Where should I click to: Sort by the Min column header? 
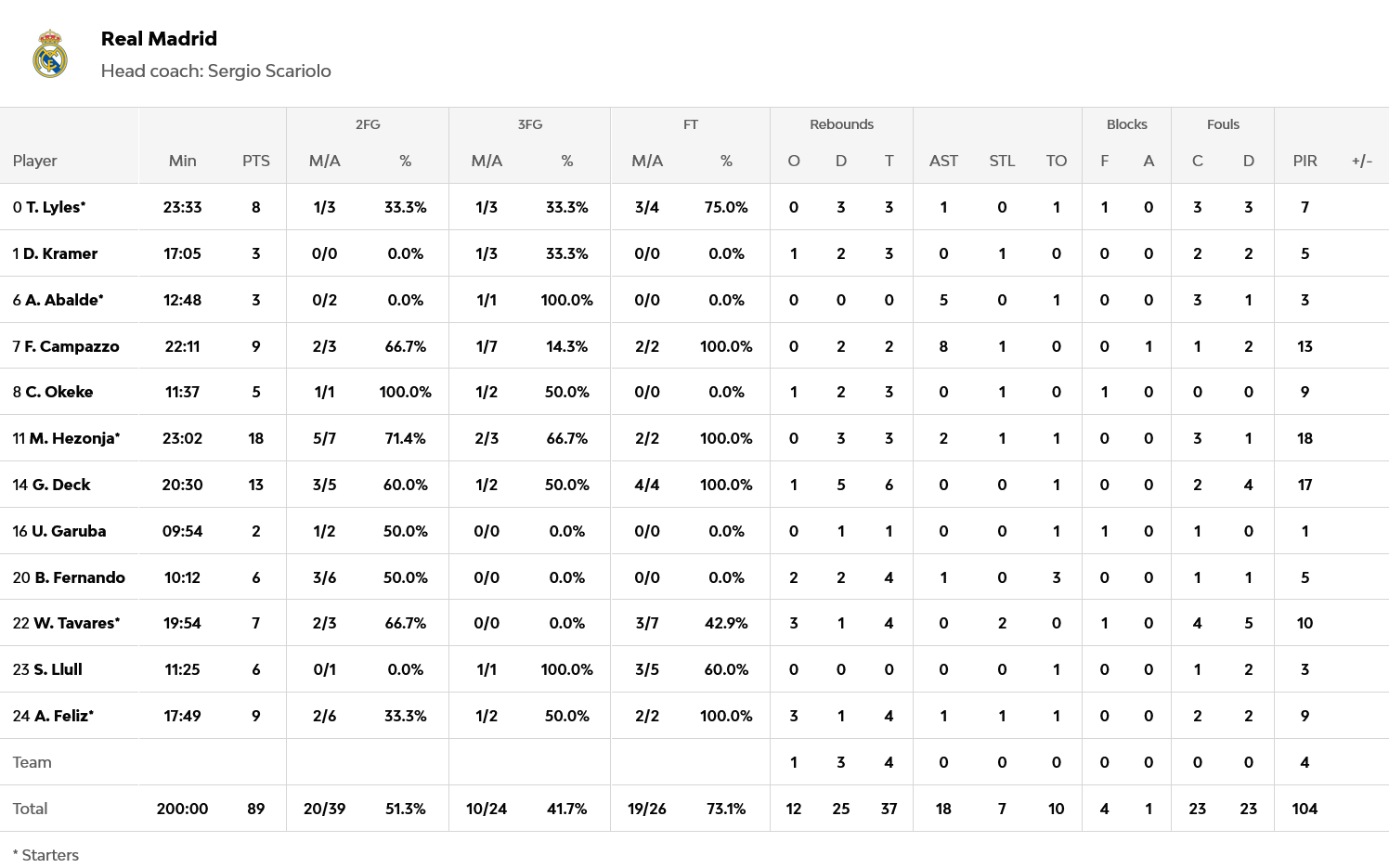click(x=182, y=161)
